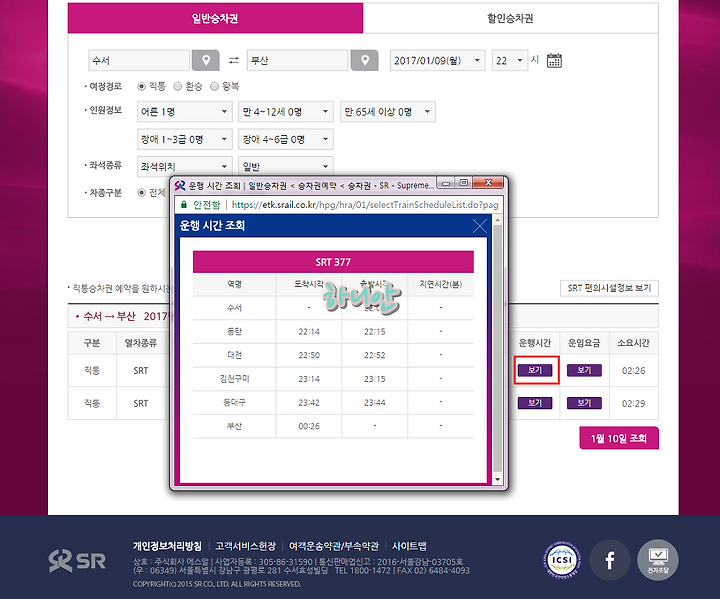The width and height of the screenshot is (720, 599).
Task: Click the 김천구미 station row name
Action: [x=234, y=379]
